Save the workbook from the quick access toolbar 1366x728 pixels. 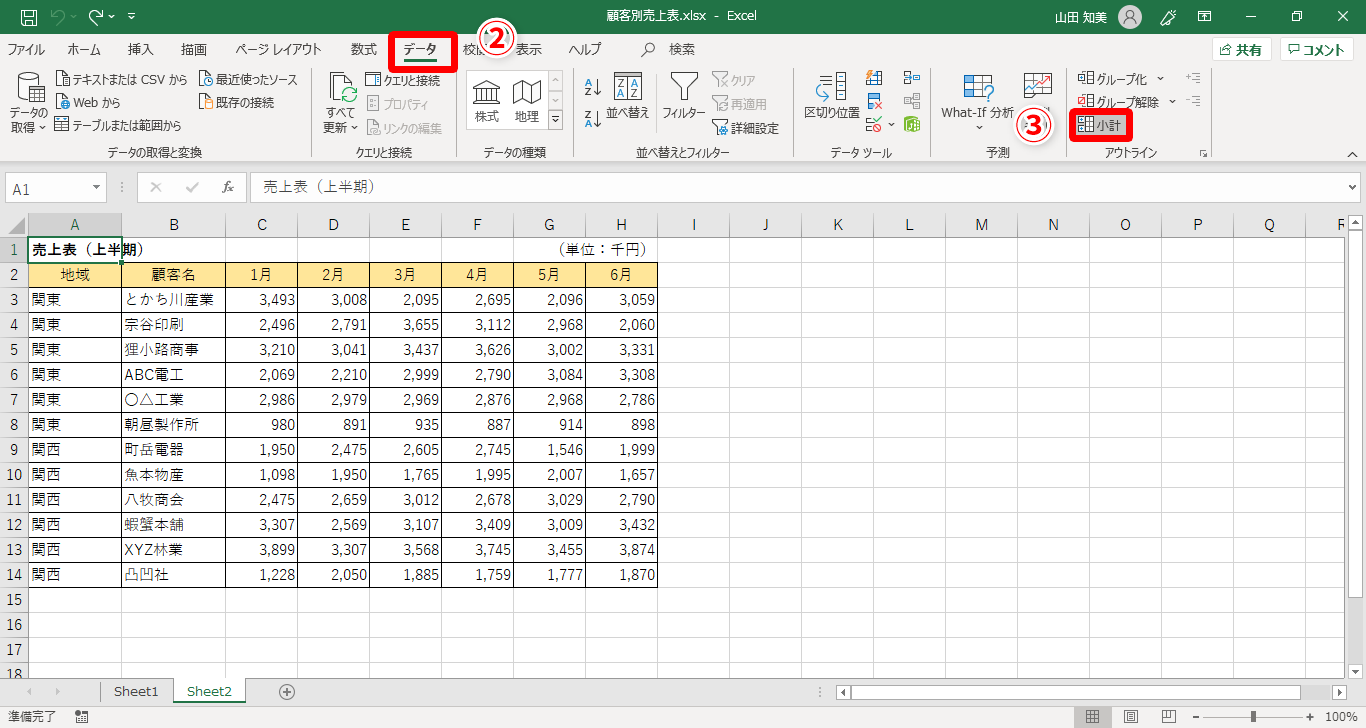[28, 17]
